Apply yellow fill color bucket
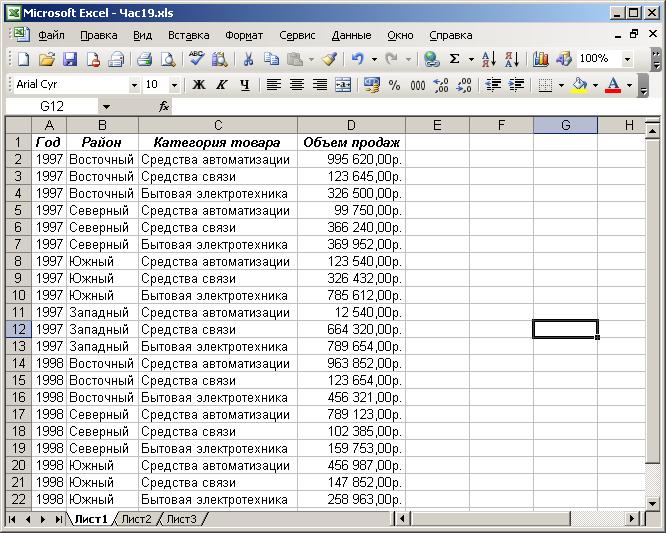This screenshot has width=666, height=533. [580, 85]
